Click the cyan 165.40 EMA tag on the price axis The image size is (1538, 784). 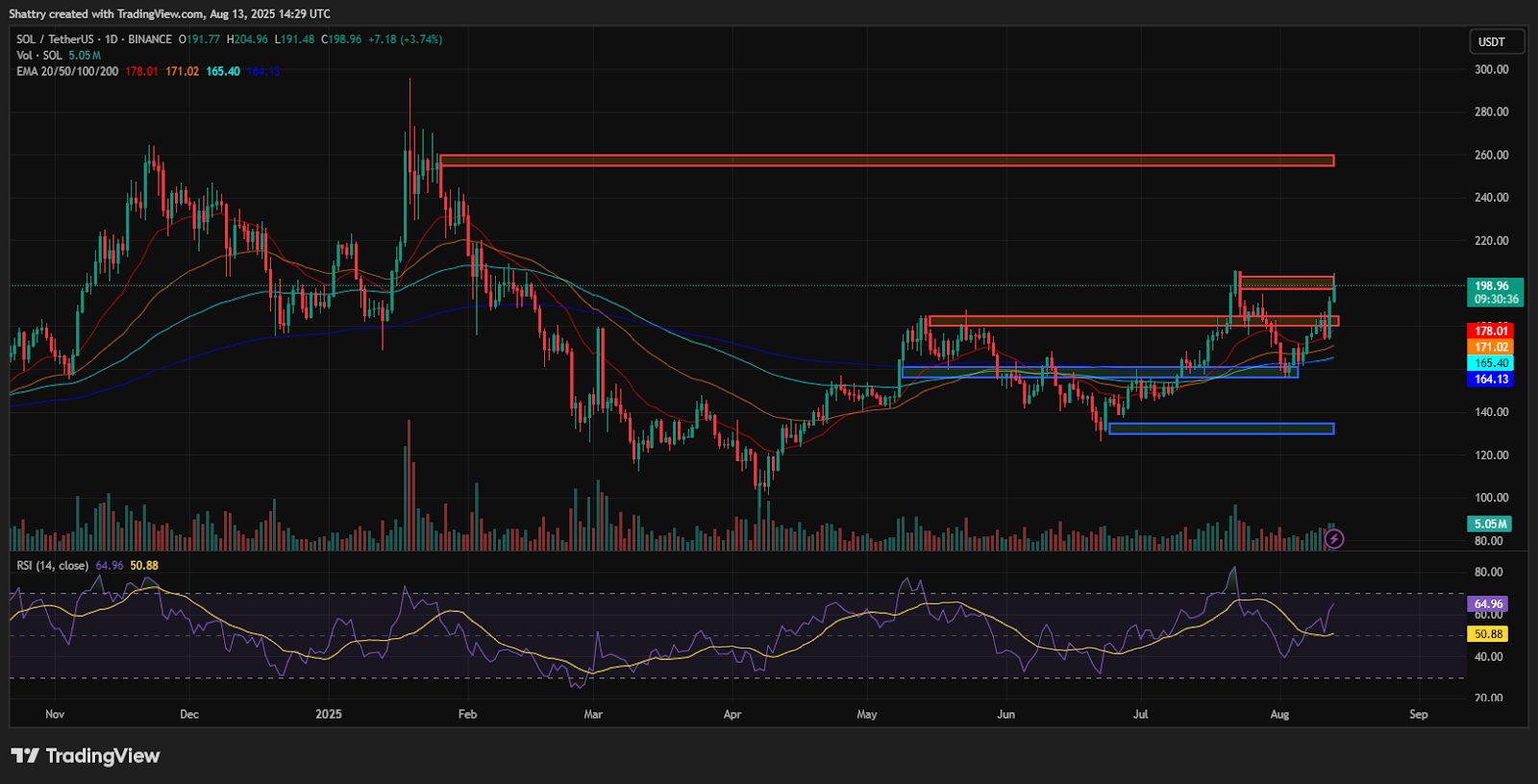point(1491,363)
